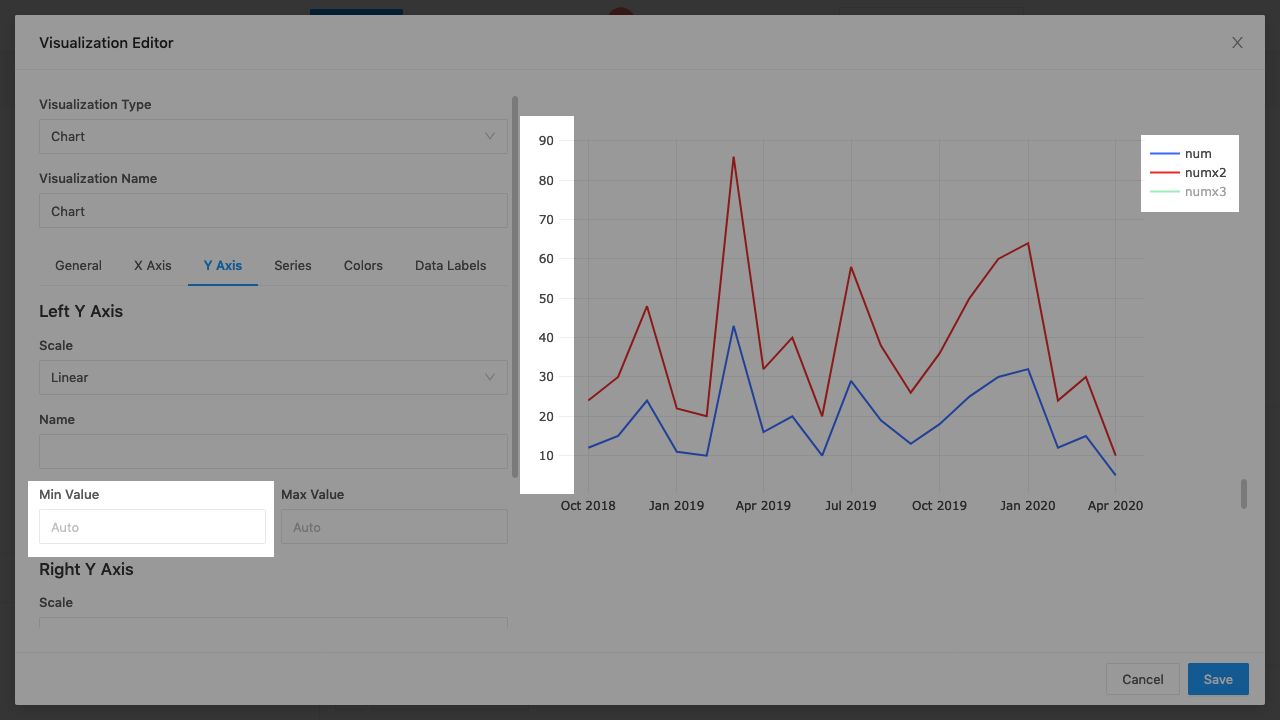
Task: Show the numx3 series in legend
Action: (1188, 192)
